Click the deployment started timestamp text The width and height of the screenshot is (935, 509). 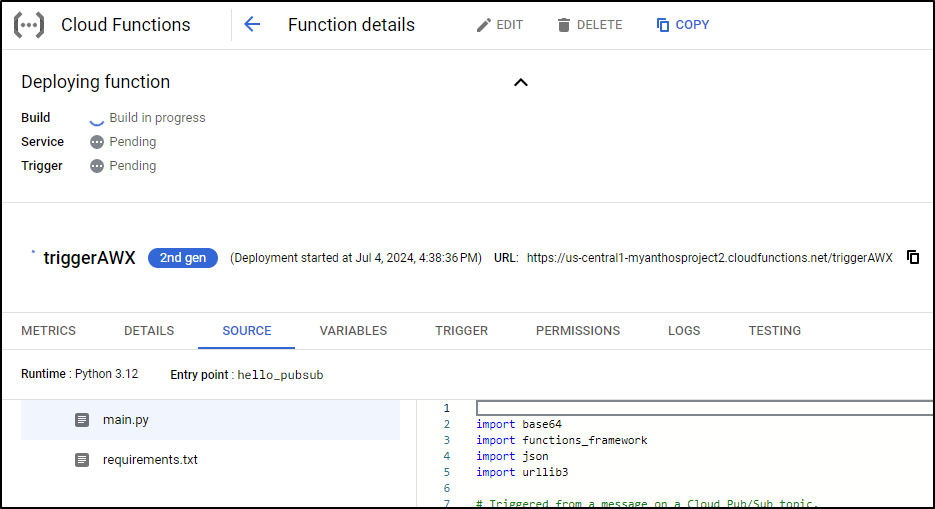coord(356,258)
